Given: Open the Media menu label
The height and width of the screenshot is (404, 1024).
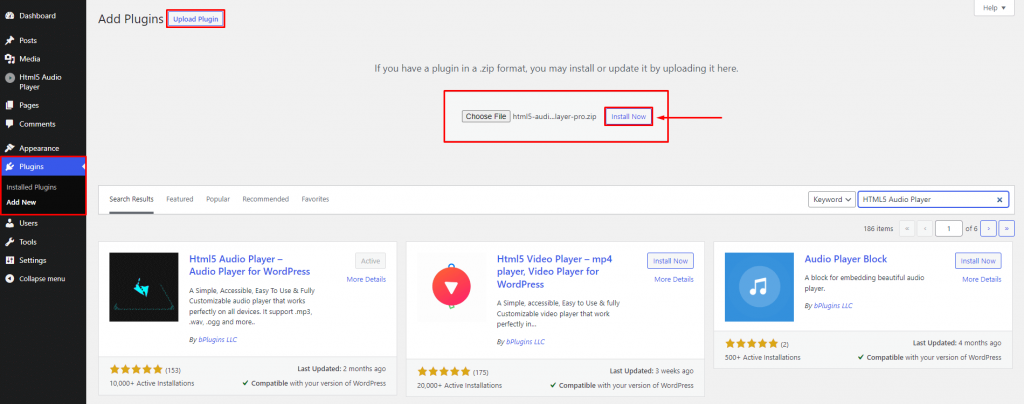Looking at the screenshot, I should pyautogui.click(x=30, y=59).
